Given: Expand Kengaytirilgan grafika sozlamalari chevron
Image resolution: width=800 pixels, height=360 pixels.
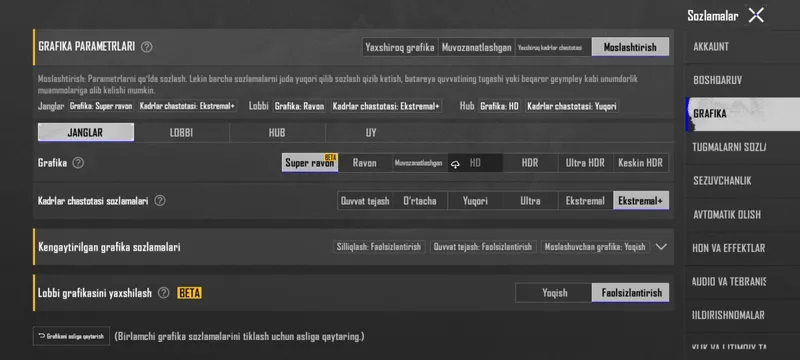Looking at the screenshot, I should click(661, 247).
